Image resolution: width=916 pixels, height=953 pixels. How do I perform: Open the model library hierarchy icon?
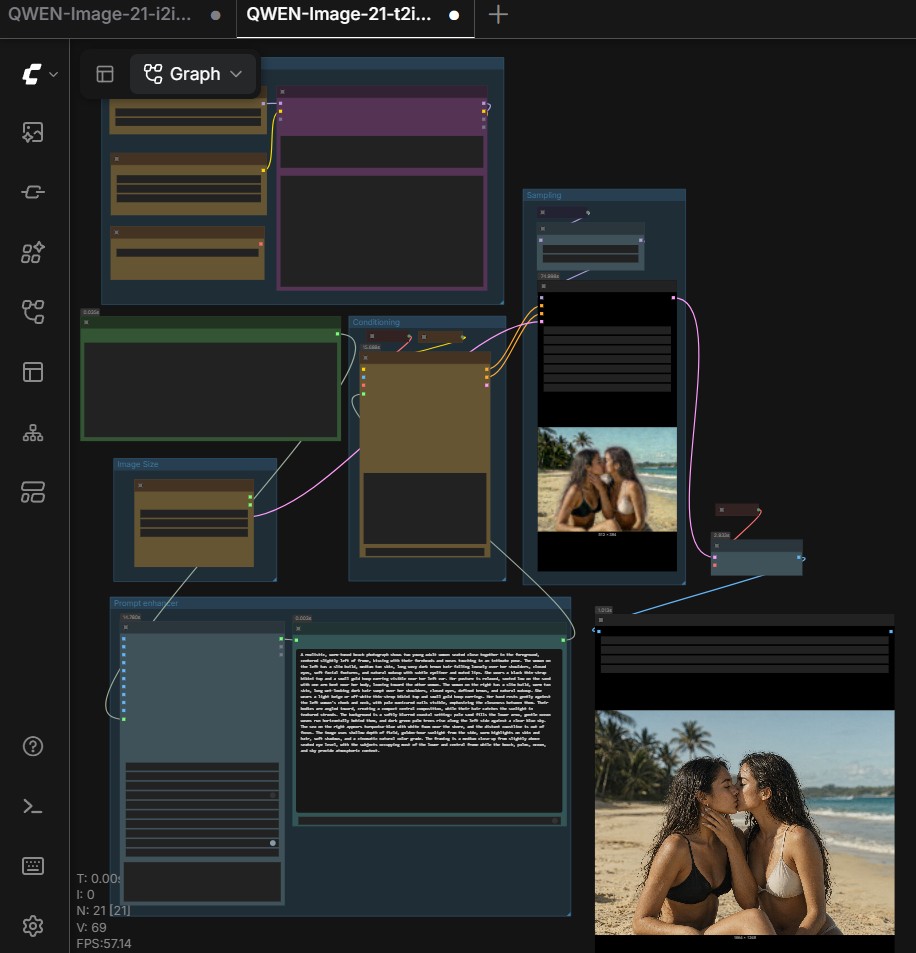tap(33, 433)
